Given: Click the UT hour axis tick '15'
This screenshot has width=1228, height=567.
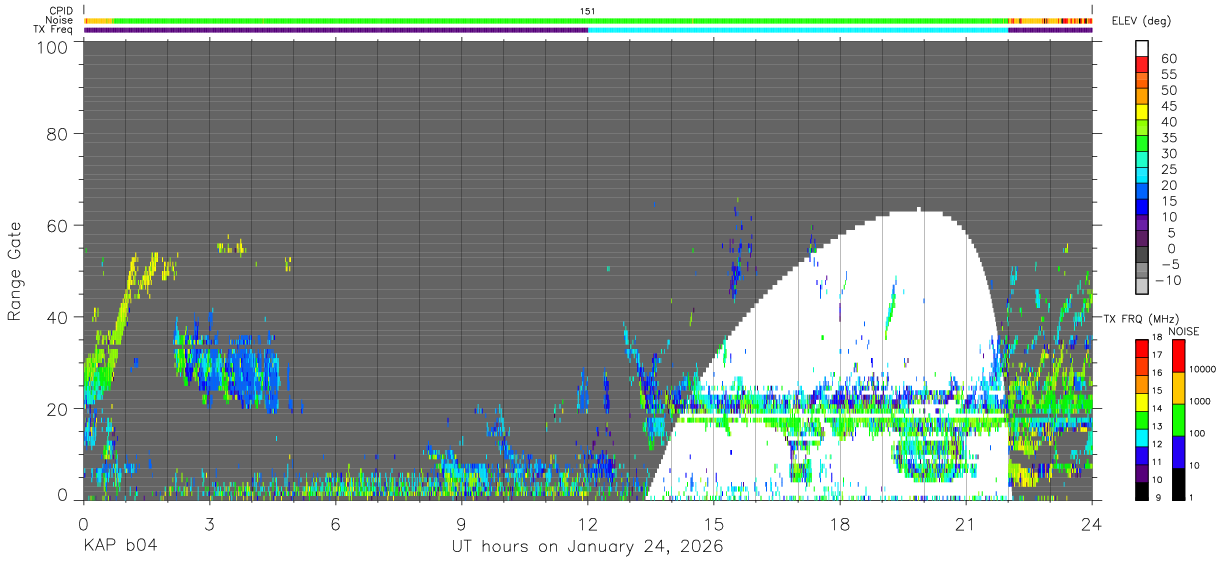Looking at the screenshot, I should click(x=713, y=523).
